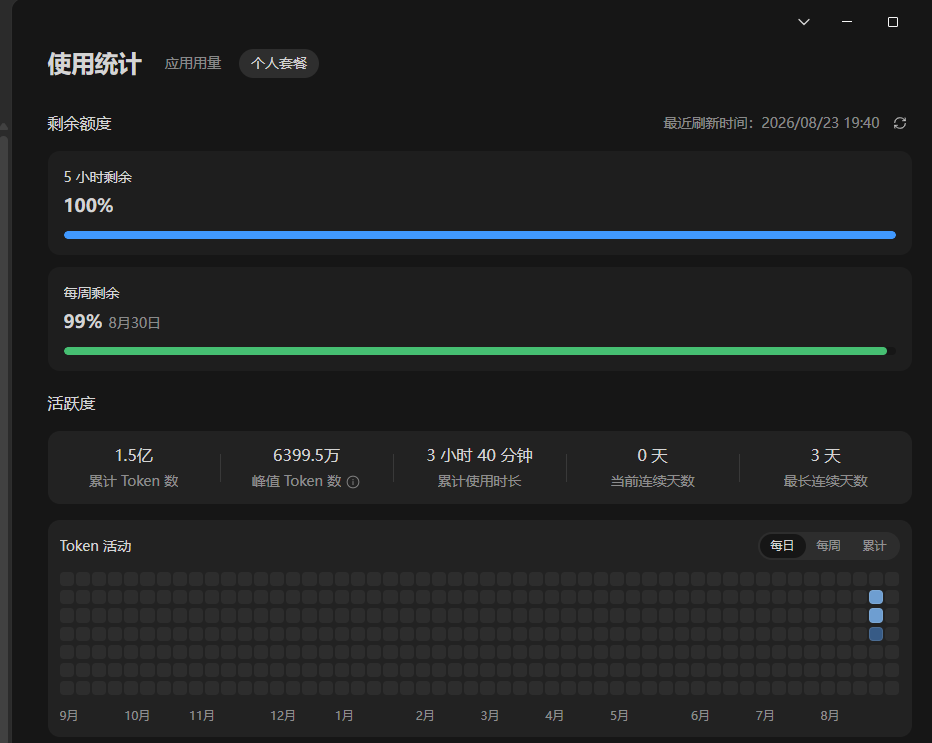Switch to the 应用用量 tab
The width and height of the screenshot is (932, 743).
coord(193,64)
